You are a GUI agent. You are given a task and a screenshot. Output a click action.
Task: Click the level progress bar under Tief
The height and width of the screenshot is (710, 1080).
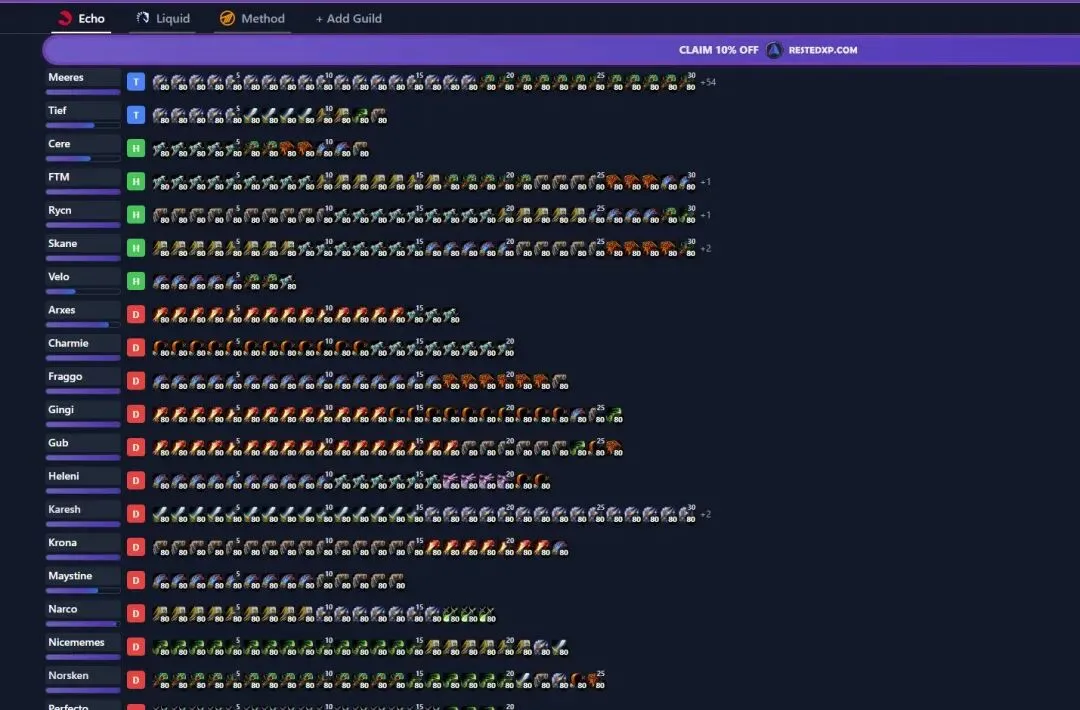(x=83, y=125)
